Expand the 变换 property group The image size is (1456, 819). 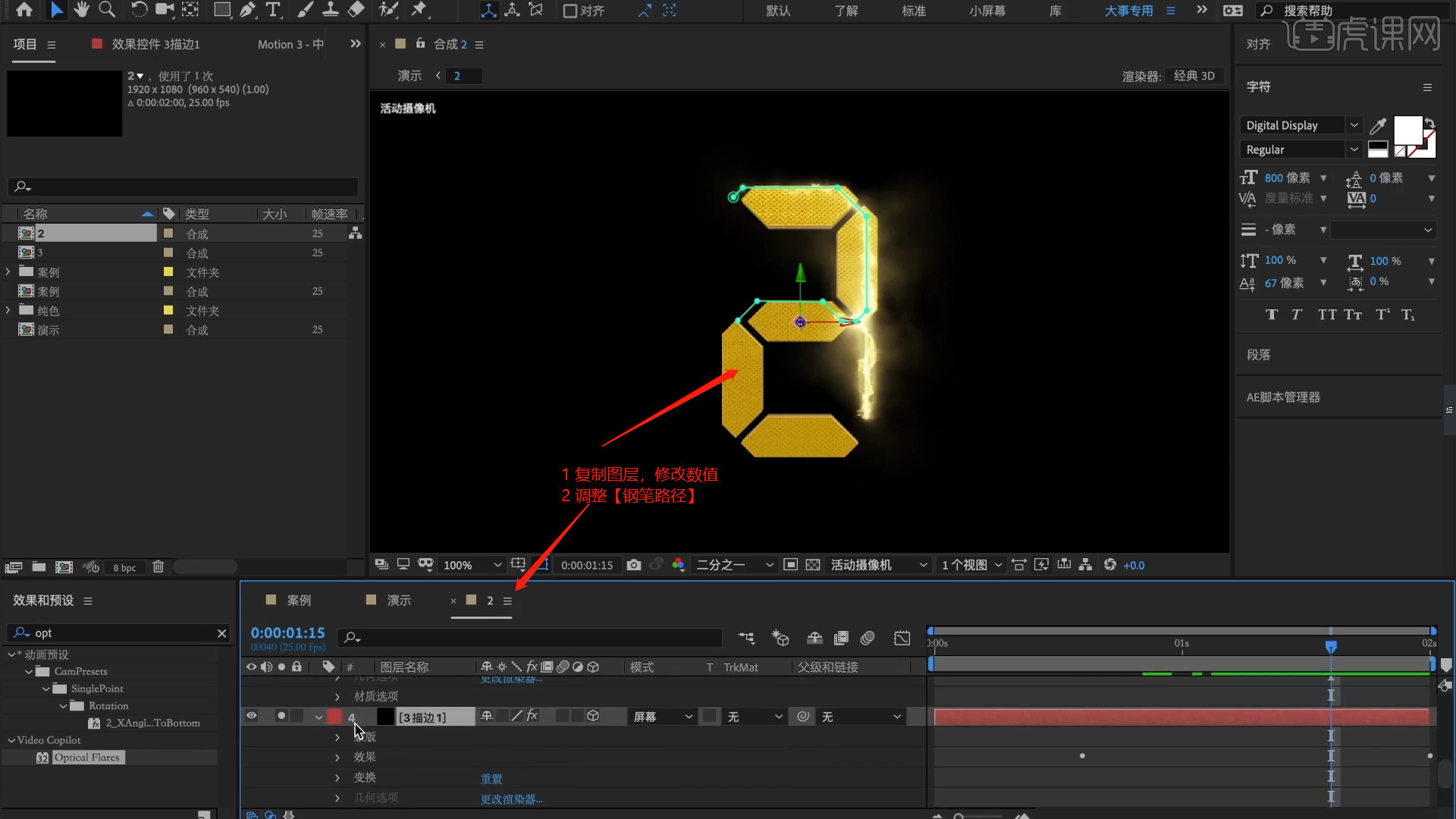click(337, 777)
